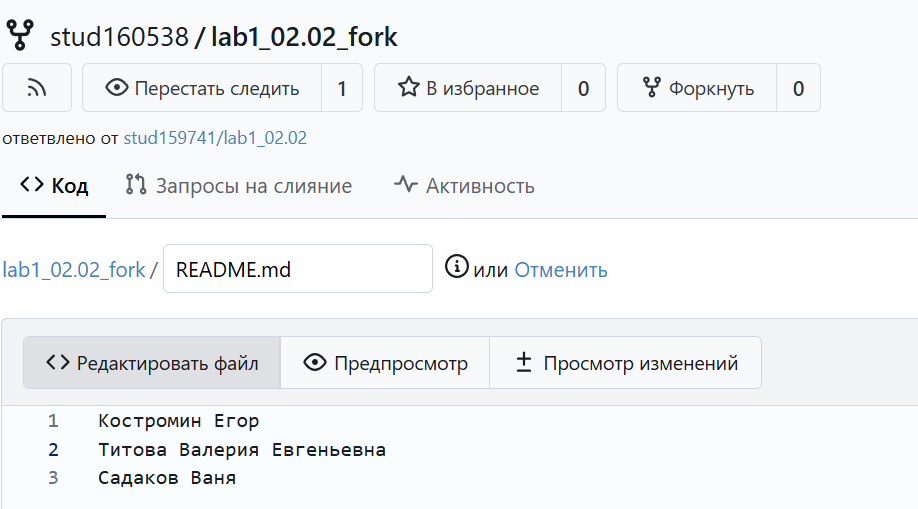Image resolution: width=918 pixels, height=509 pixels.
Task: Toggle watching with Перестать следить button
Action: 202,88
